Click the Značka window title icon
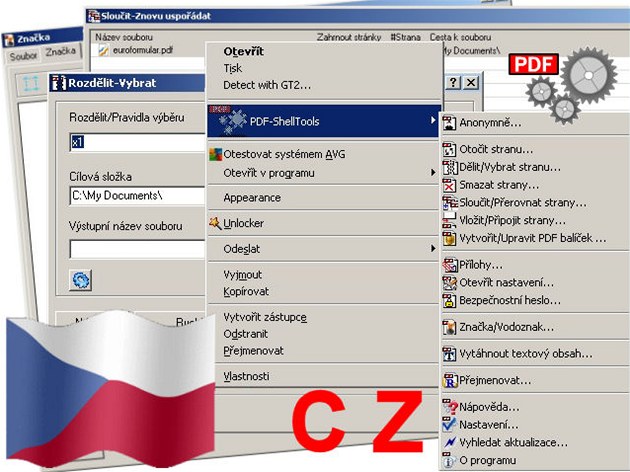This screenshot has width=630, height=472. (x=8, y=41)
